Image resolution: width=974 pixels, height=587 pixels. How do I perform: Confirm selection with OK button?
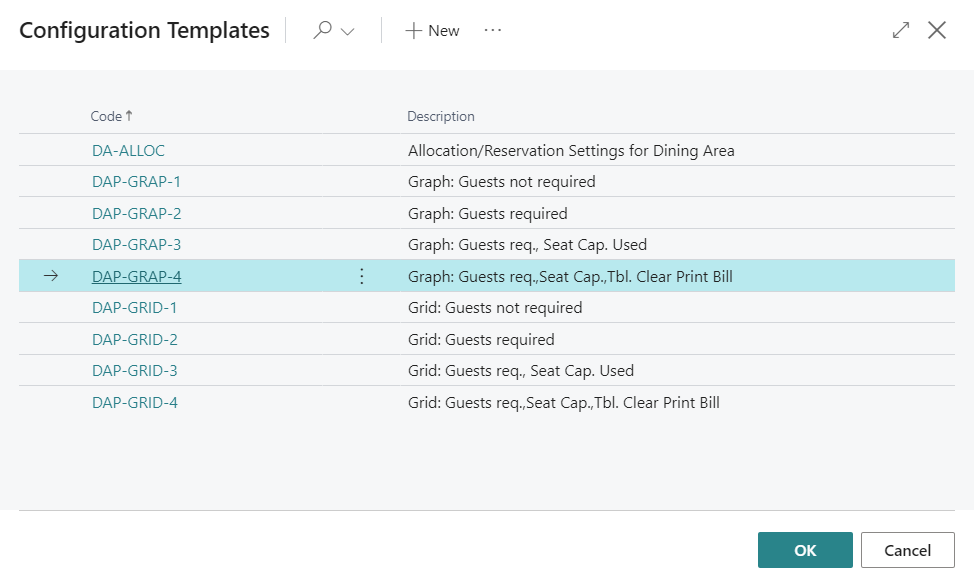(x=805, y=550)
